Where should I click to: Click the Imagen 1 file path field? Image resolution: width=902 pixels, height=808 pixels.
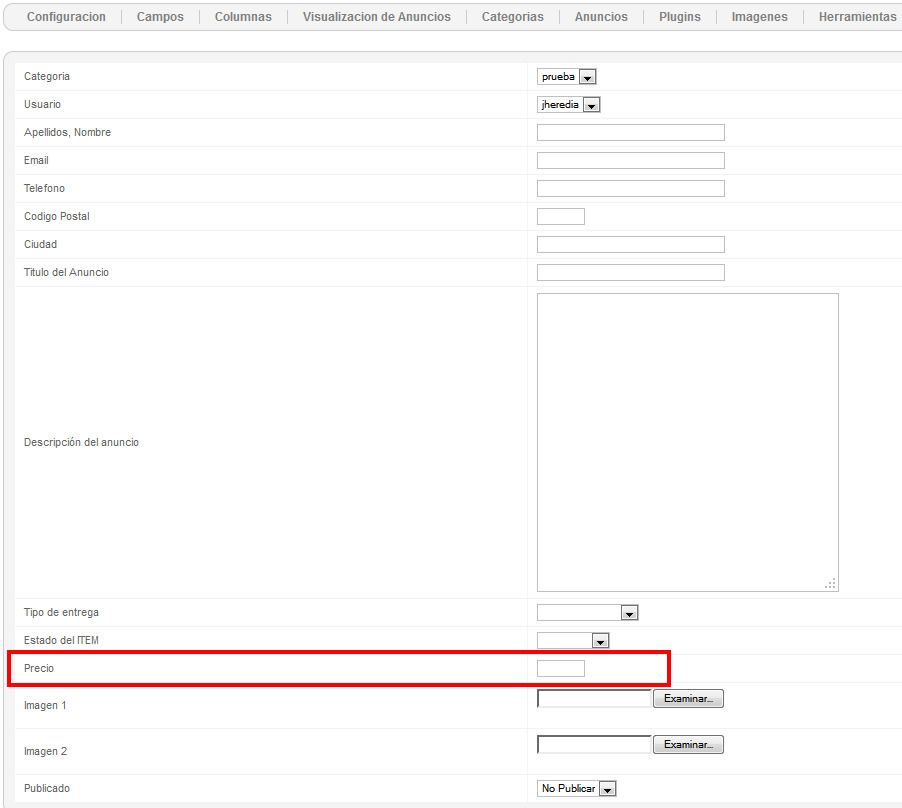pyautogui.click(x=594, y=699)
